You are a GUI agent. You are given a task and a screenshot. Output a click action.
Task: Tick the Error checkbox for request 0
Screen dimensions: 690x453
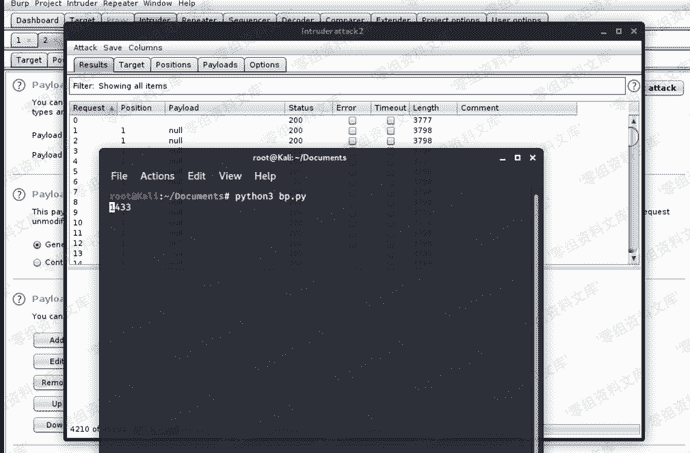coord(352,120)
